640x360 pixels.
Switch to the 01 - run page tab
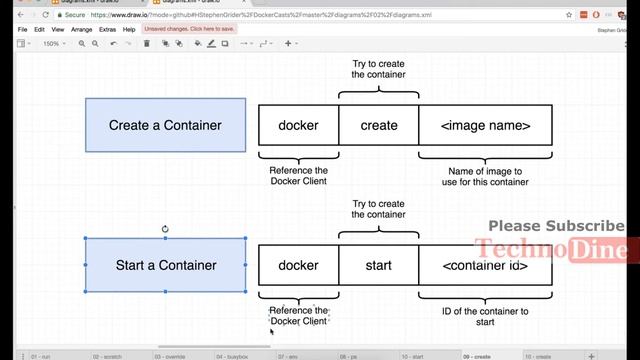[x=40, y=357]
